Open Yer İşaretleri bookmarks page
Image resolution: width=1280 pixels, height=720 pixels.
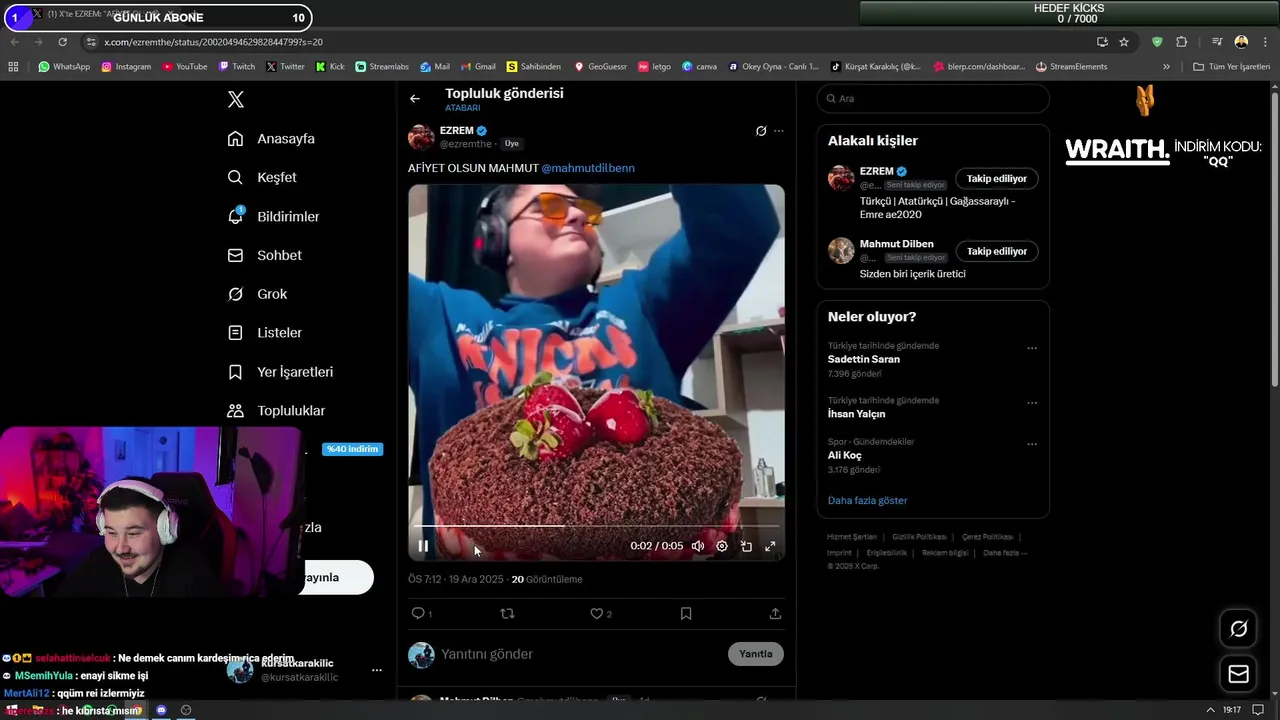tap(280, 372)
